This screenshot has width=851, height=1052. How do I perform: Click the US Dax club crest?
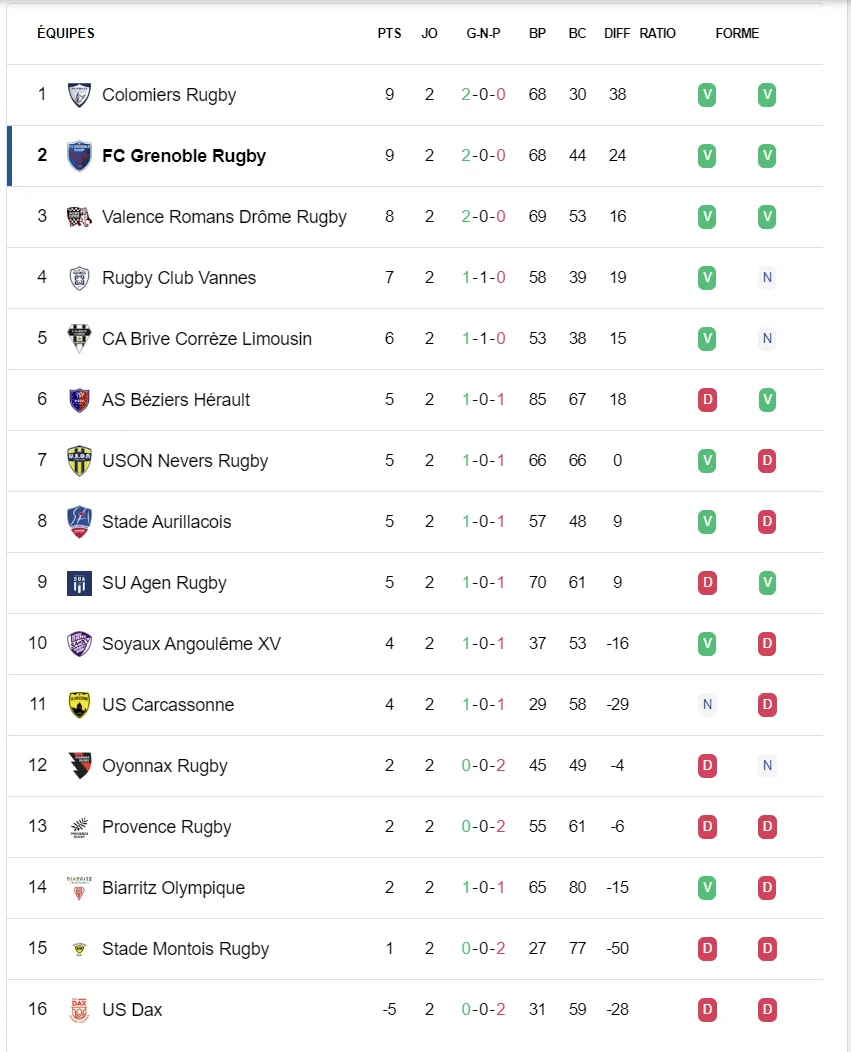click(x=79, y=1010)
